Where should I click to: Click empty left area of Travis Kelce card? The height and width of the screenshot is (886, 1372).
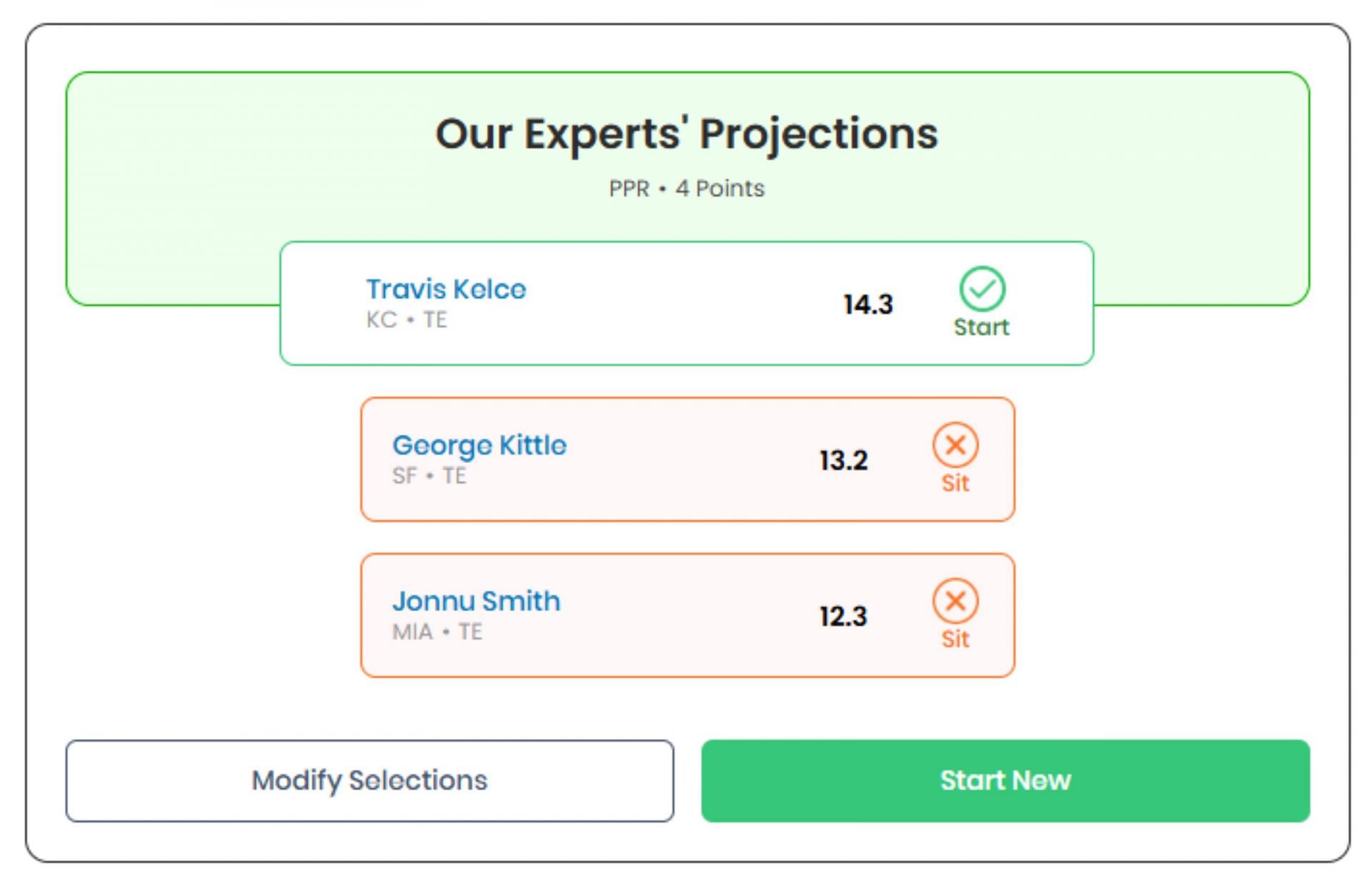click(322, 304)
